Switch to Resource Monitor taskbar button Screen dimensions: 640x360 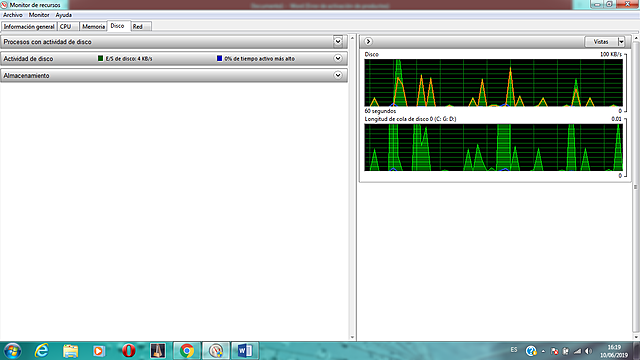click(x=216, y=351)
